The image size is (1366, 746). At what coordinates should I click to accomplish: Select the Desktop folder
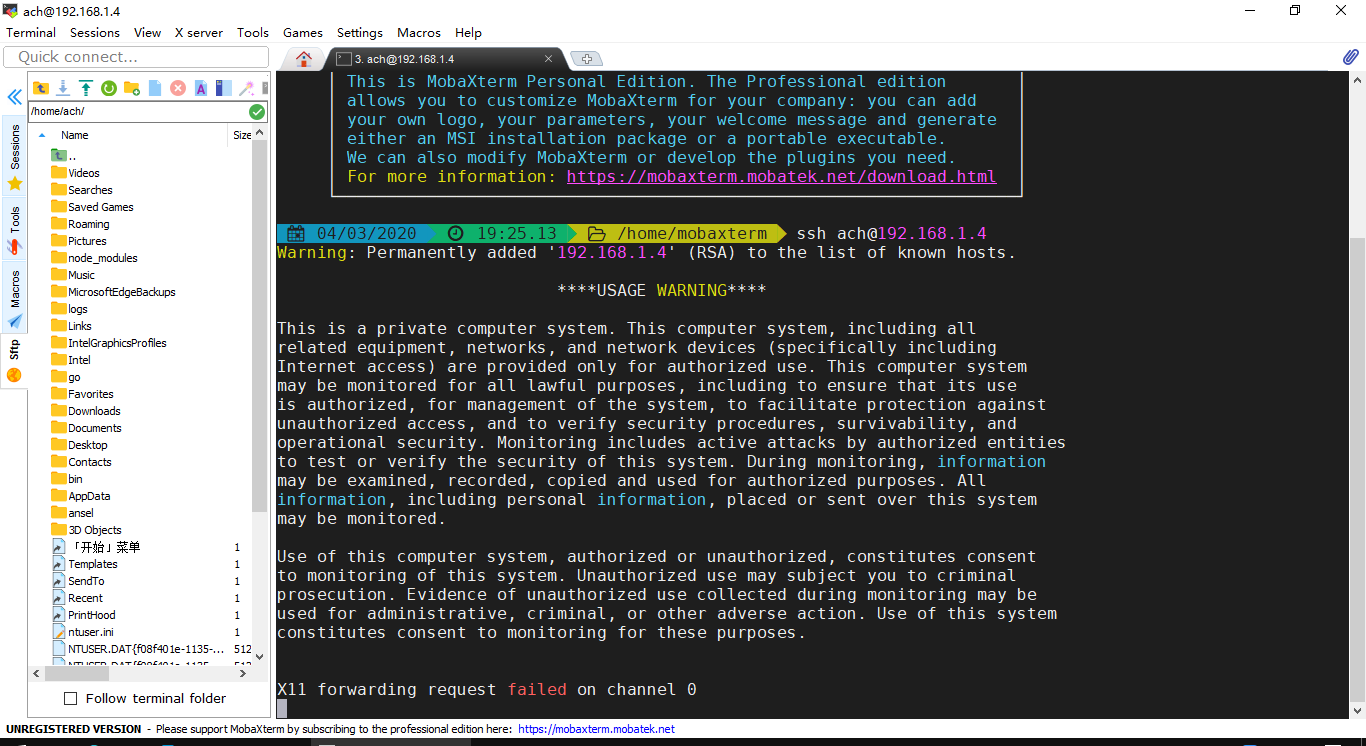coord(80,445)
